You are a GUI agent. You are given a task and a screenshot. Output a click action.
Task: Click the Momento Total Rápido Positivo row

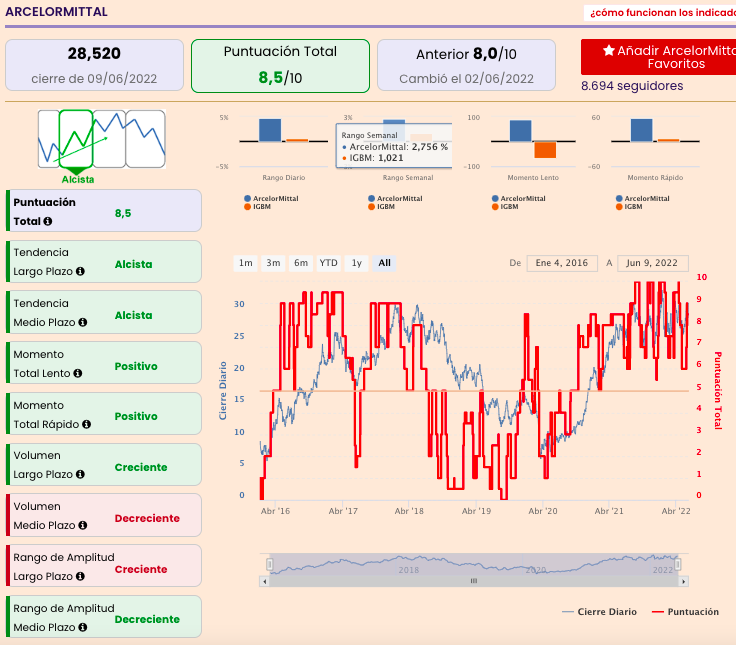(x=104, y=414)
